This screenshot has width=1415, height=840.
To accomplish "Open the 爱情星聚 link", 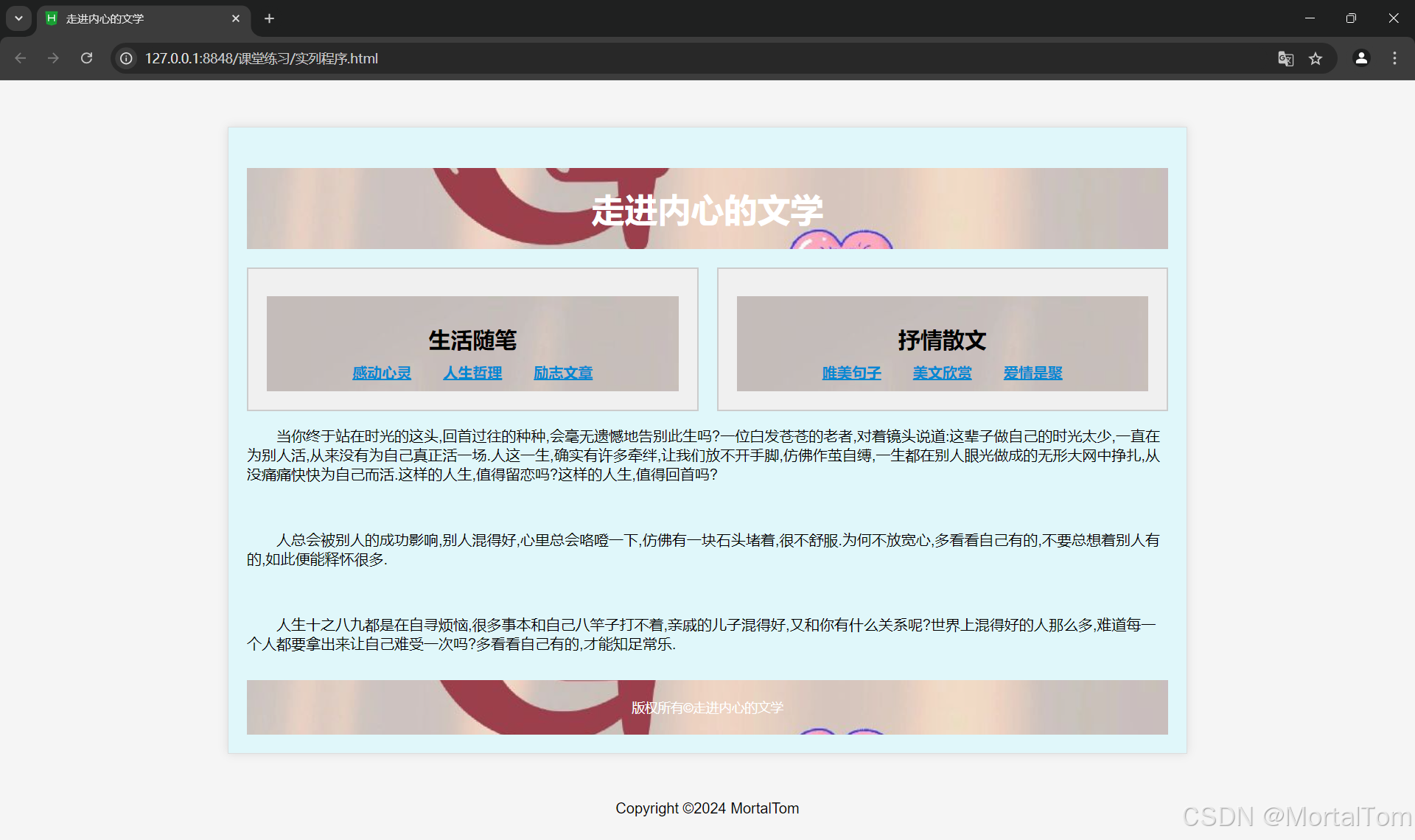I will click(1033, 373).
